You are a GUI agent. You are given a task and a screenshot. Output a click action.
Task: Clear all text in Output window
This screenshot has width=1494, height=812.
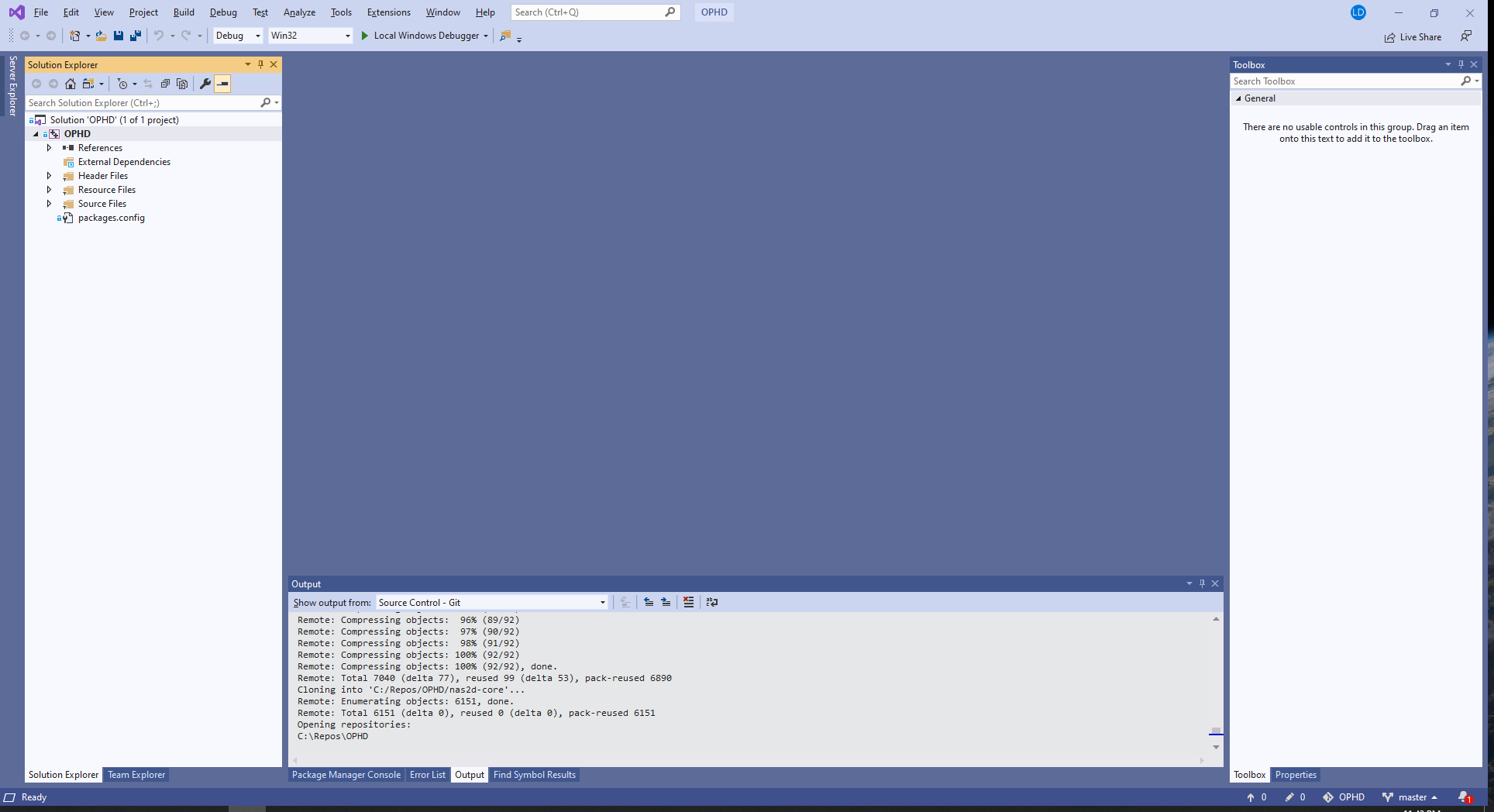688,602
